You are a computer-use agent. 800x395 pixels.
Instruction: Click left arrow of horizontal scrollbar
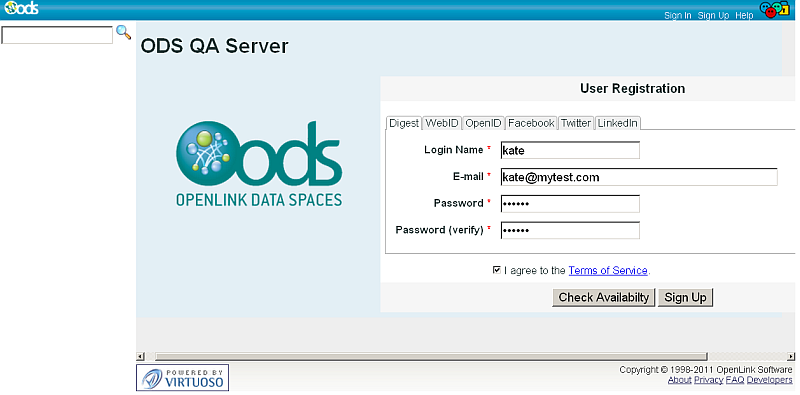(x=140, y=356)
